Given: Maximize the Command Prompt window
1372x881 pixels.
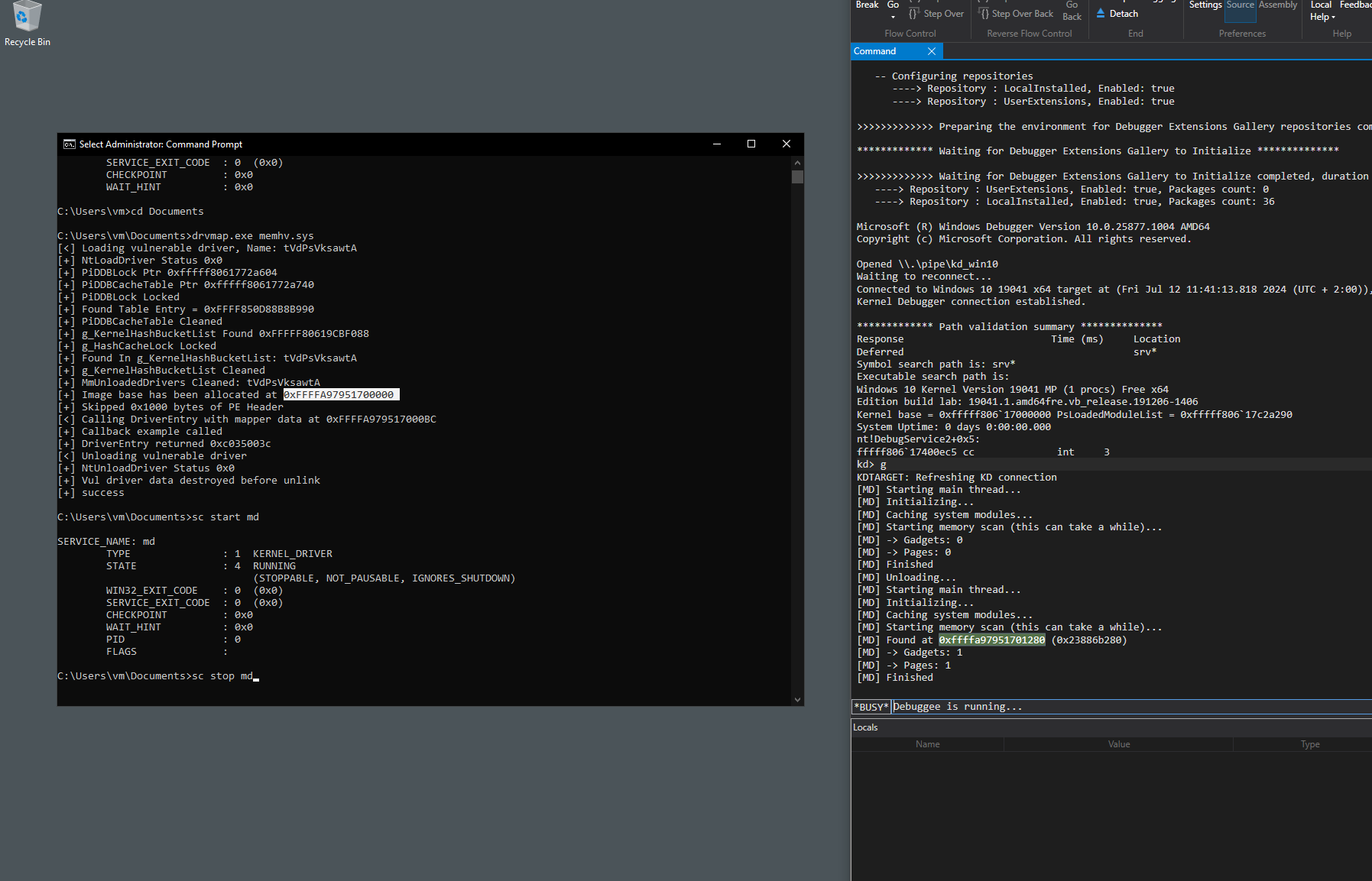Looking at the screenshot, I should click(x=751, y=144).
